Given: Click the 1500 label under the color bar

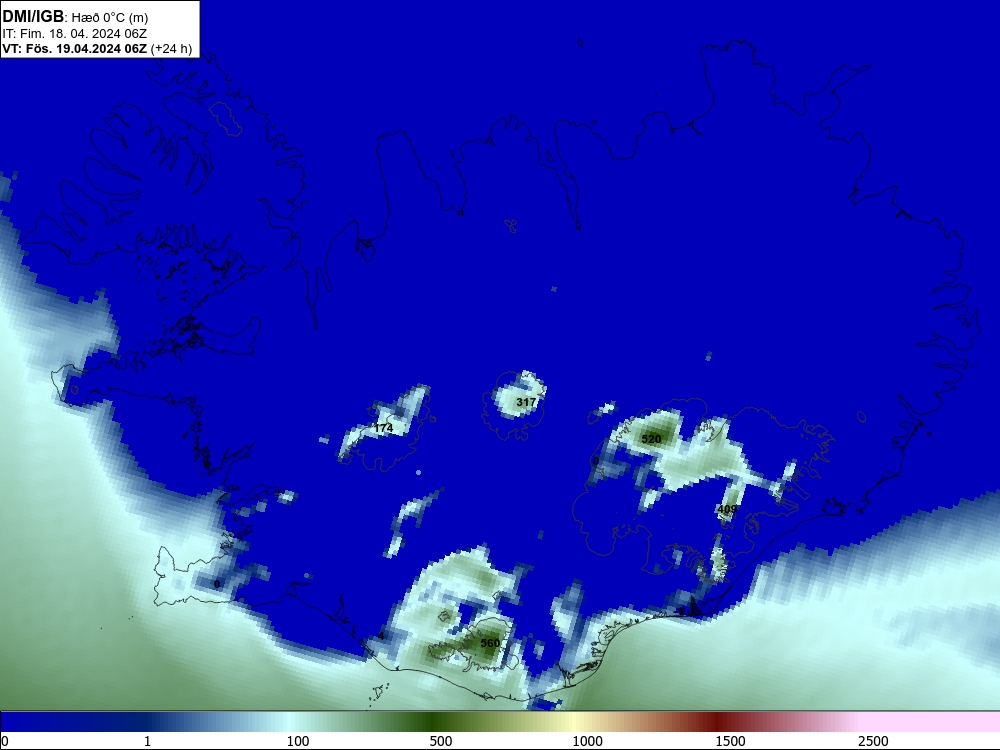Looking at the screenshot, I should 730,741.
